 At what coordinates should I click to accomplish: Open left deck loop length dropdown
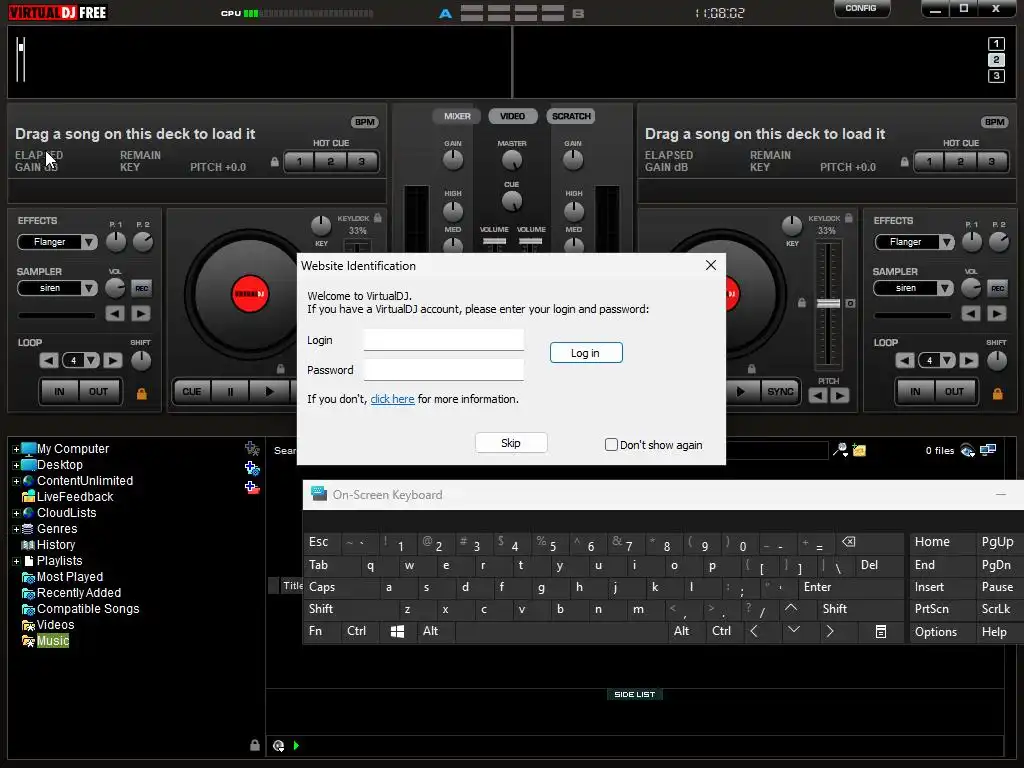coord(91,360)
